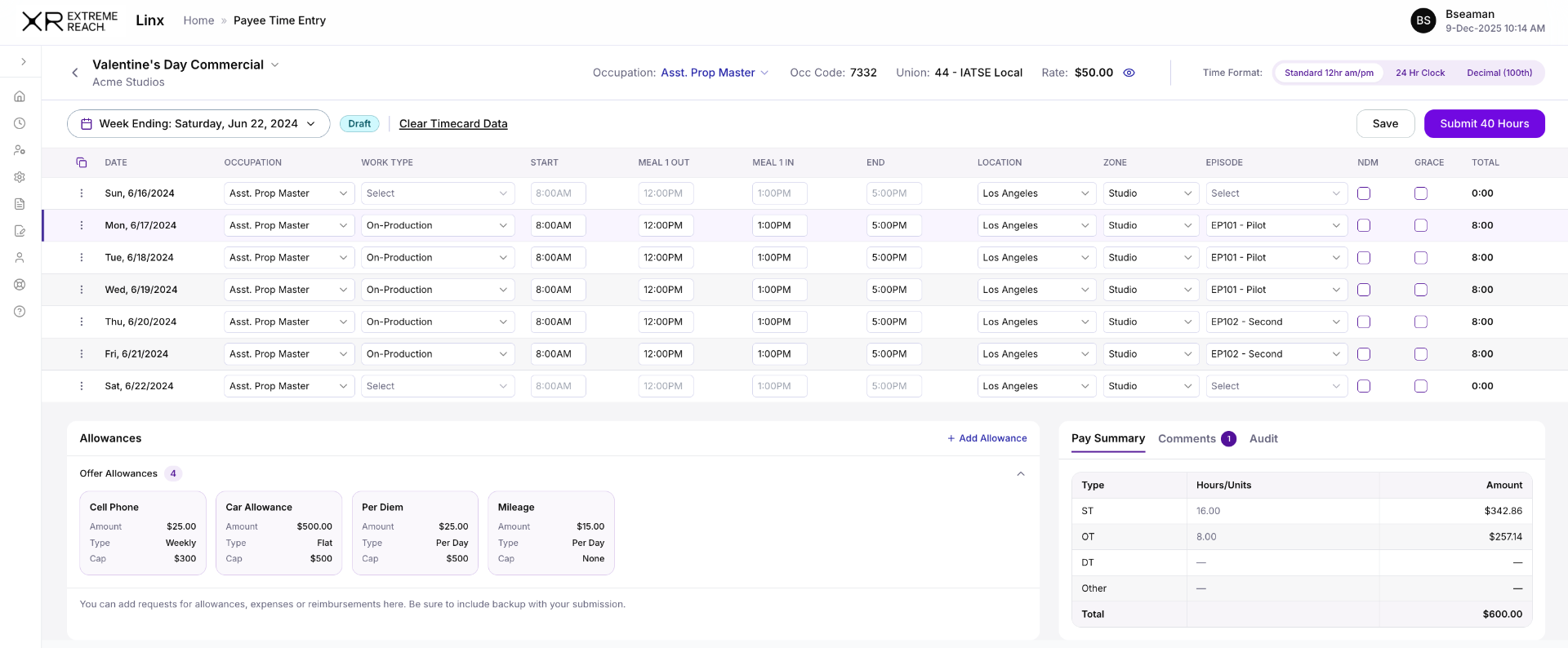Screen dimensions: 1568x648
Task: Click the Extreme Reach logo
Action: [70, 21]
